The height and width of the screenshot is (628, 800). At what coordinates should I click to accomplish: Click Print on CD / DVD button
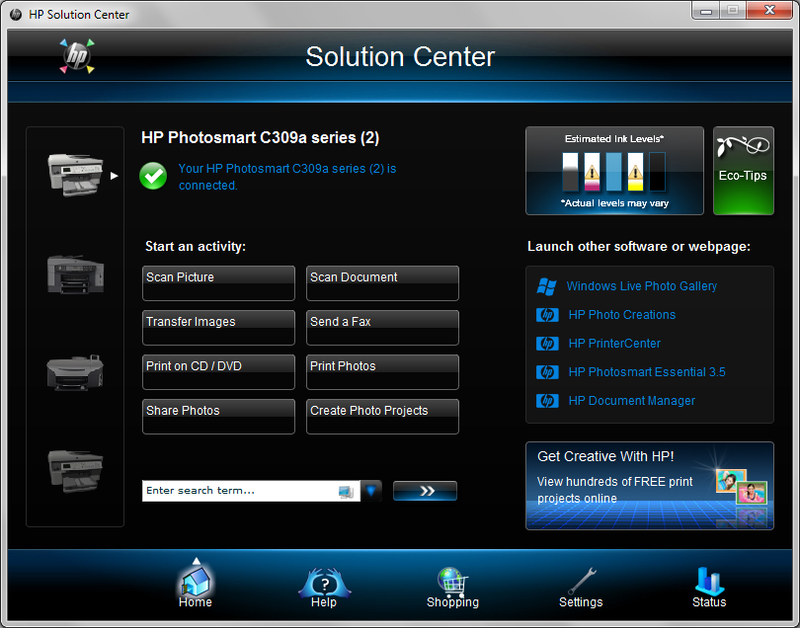(218, 372)
